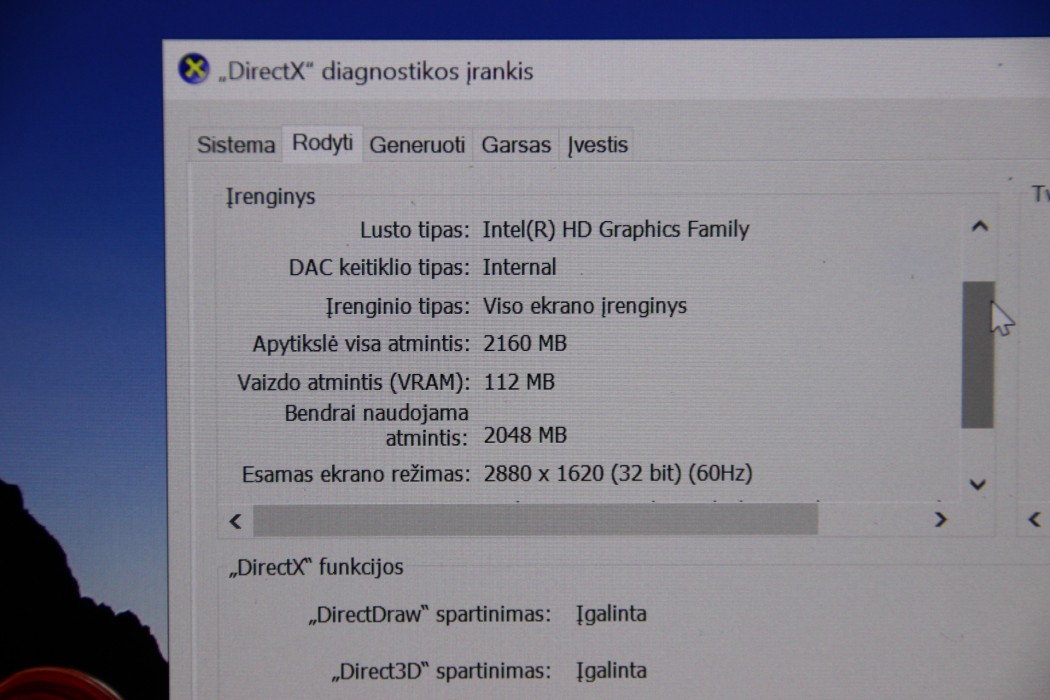
Task: Click the horizontal scroll left arrow in Įrenginys
Action: coord(235,521)
